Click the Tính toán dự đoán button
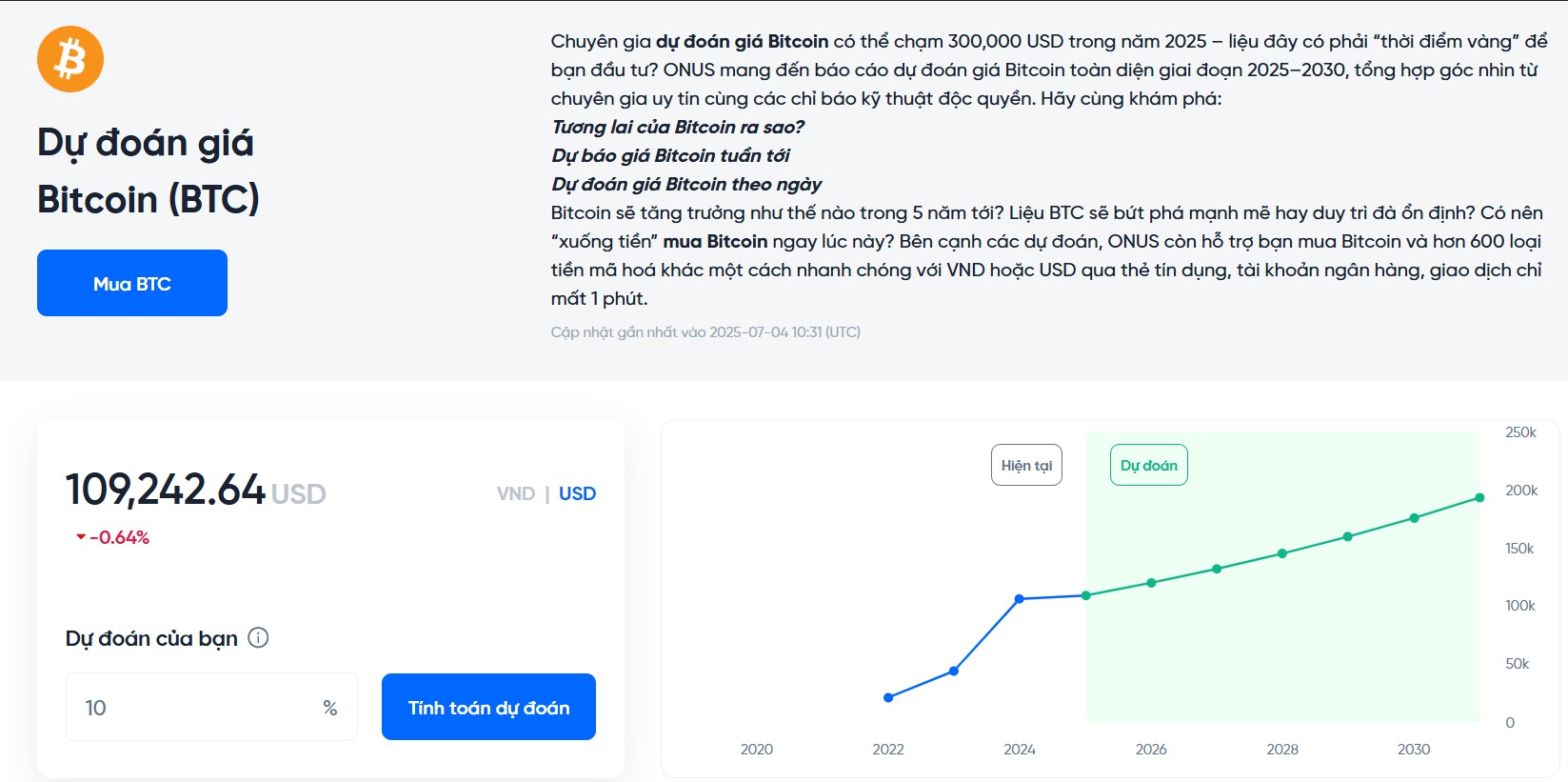 (488, 707)
